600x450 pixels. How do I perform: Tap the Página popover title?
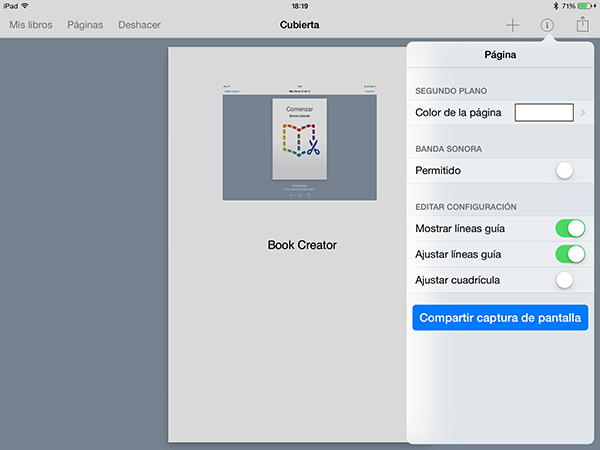point(500,55)
